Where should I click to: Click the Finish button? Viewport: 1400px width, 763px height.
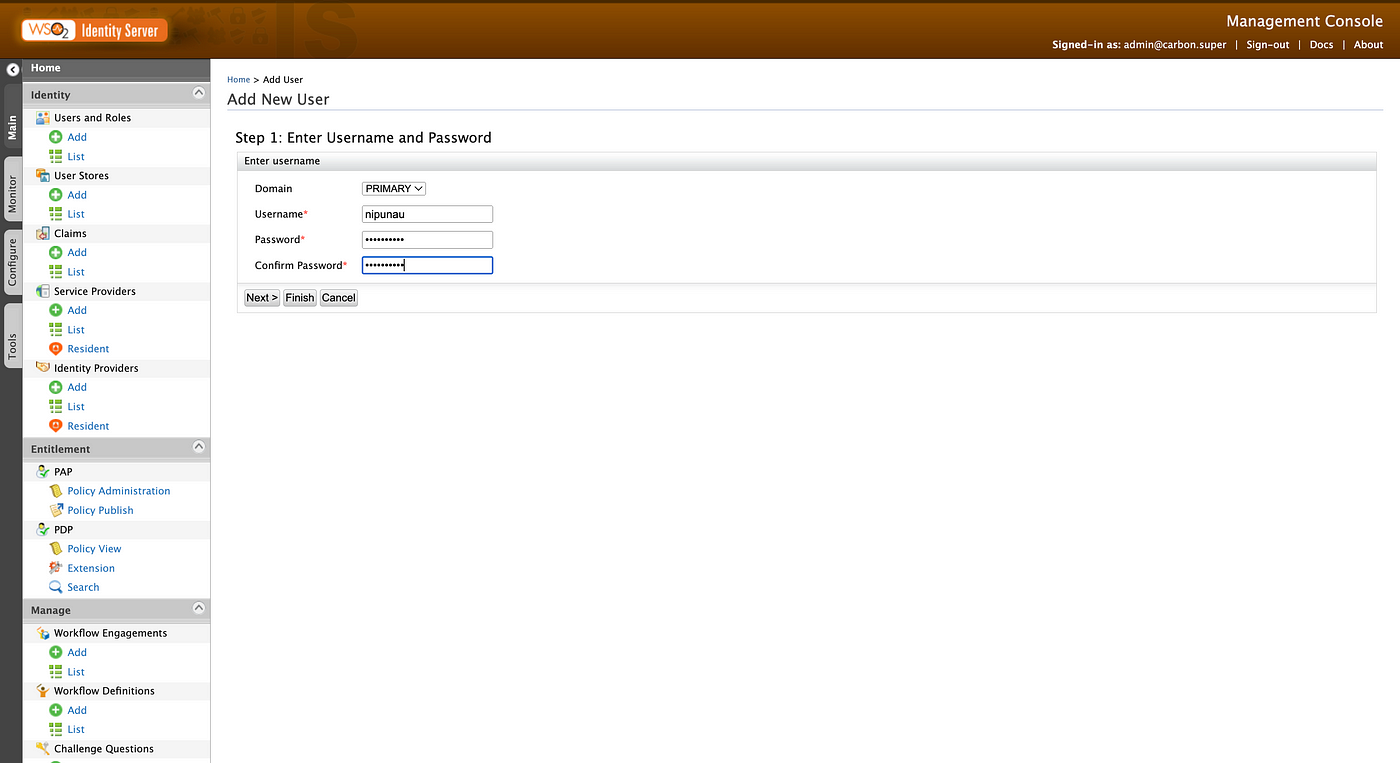[x=300, y=298]
